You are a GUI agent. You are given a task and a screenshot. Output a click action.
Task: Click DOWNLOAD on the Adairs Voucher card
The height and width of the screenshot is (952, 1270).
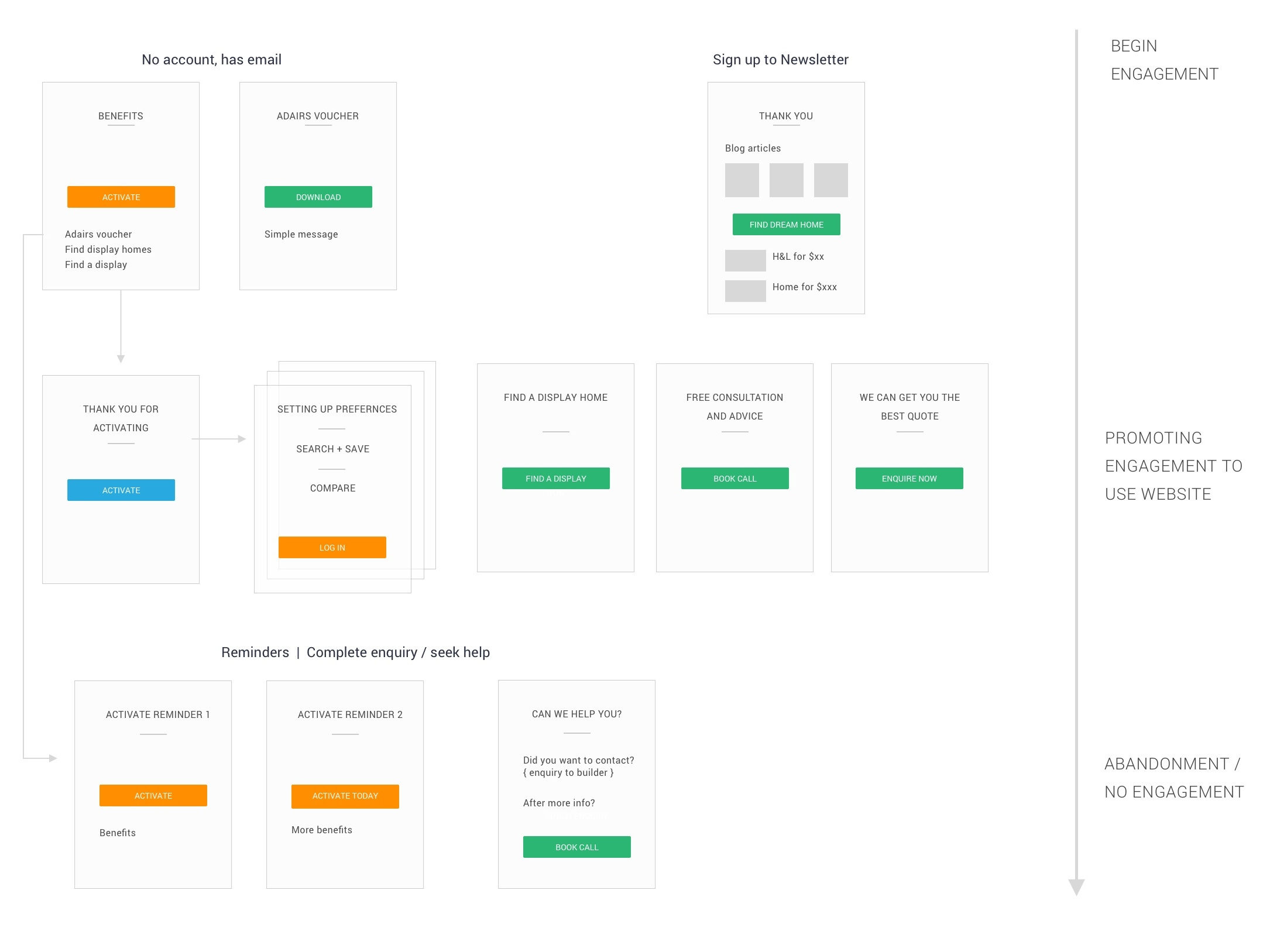point(318,197)
